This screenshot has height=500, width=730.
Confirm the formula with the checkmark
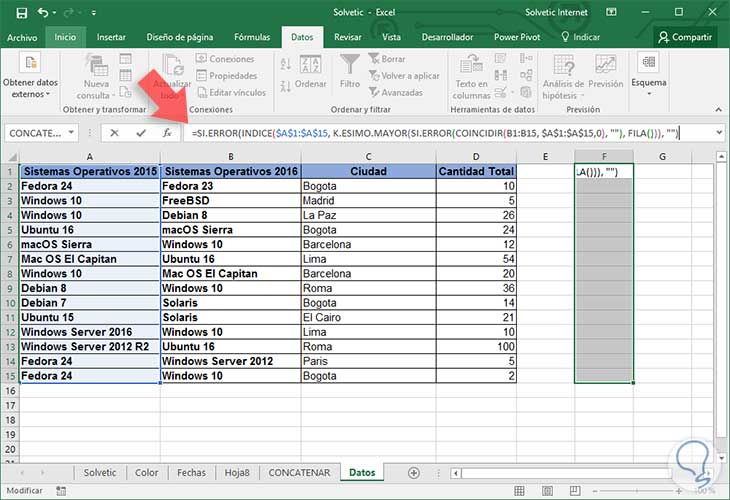tap(141, 133)
